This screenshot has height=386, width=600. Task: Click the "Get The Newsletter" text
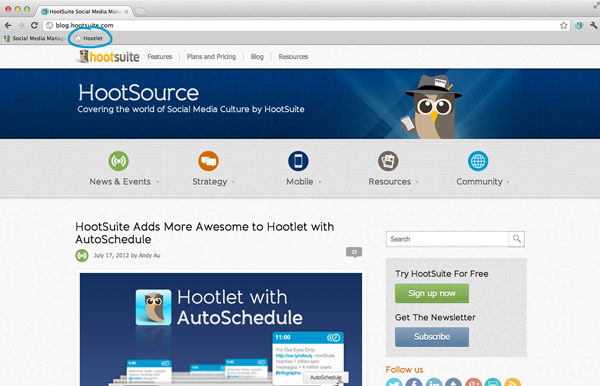pos(435,318)
